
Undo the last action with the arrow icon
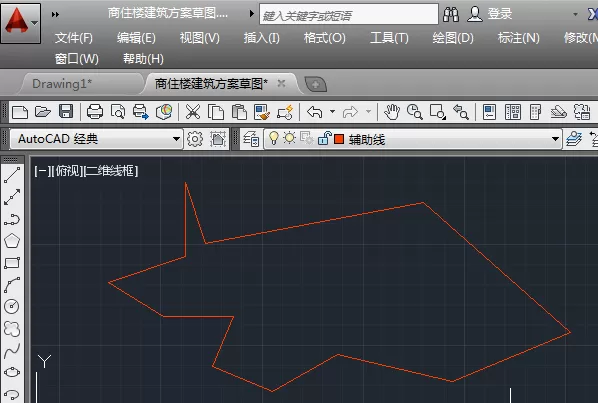(315, 112)
